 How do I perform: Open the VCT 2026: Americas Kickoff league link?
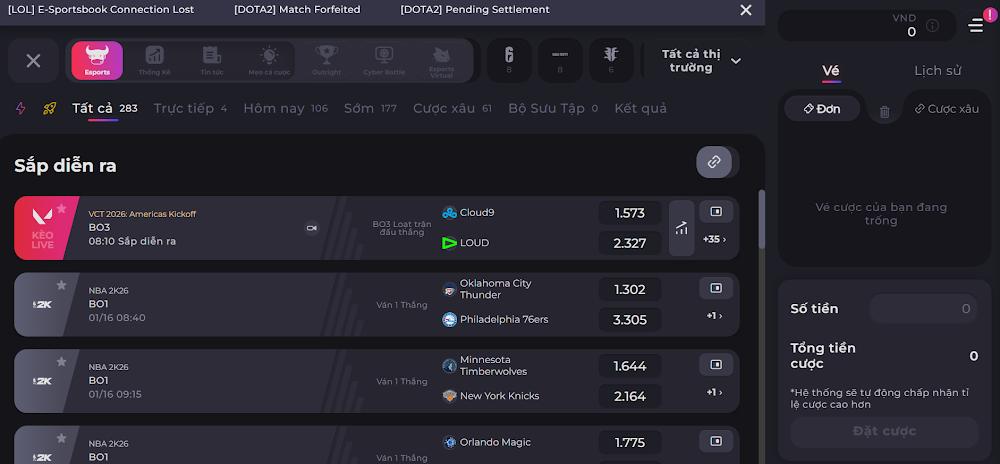[142, 214]
